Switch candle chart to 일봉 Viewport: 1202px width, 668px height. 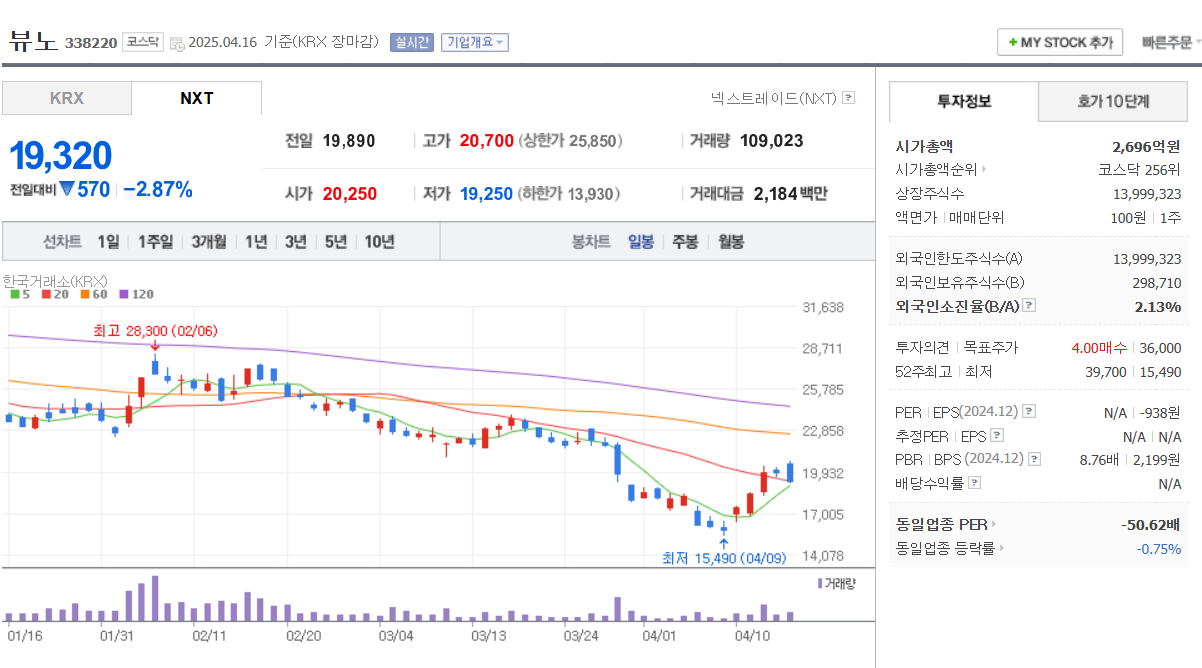click(641, 241)
